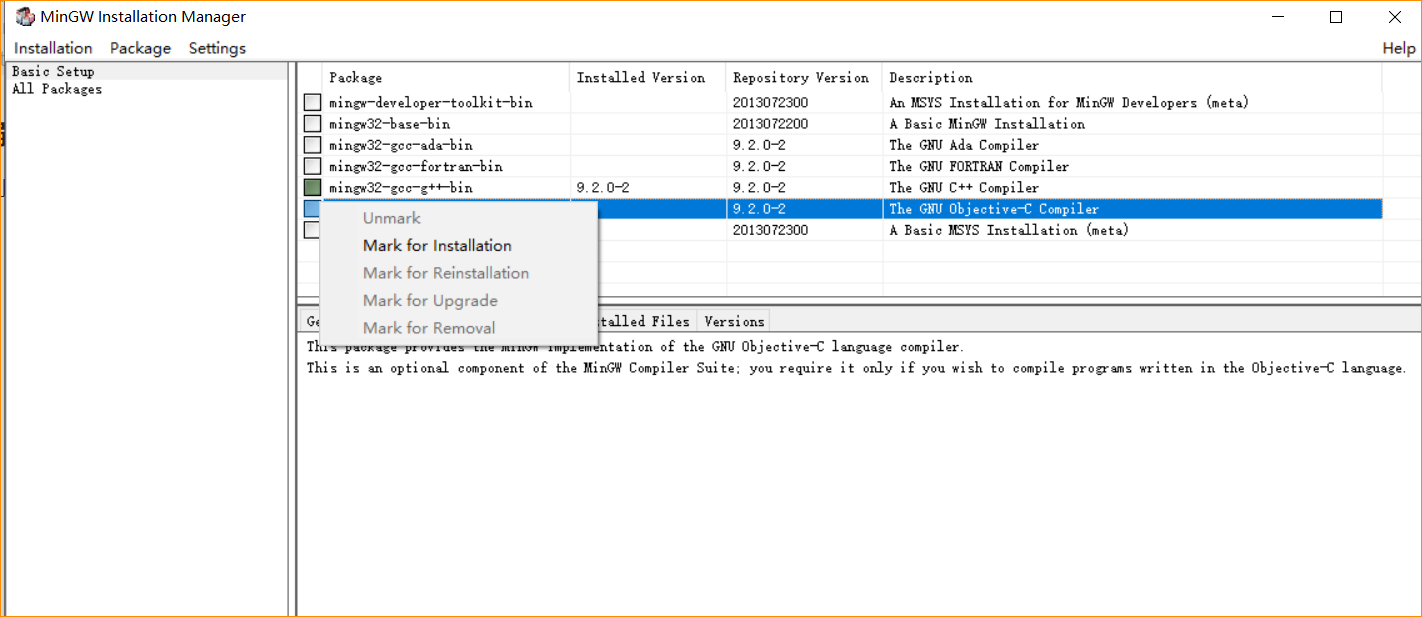Click 'The GNU Ada Compiler' description

(x=964, y=145)
